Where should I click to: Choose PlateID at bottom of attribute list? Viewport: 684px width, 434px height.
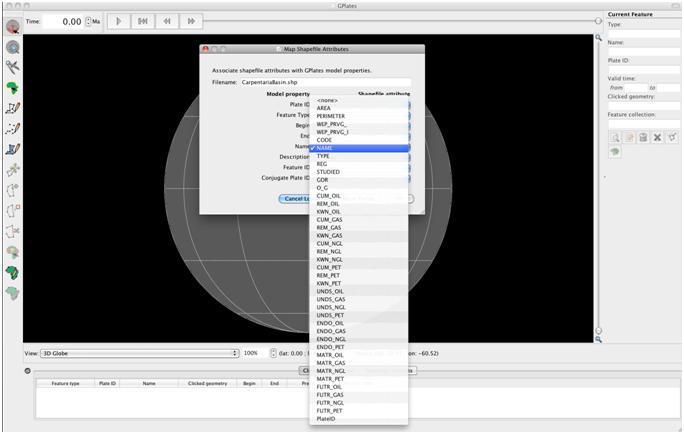point(359,419)
